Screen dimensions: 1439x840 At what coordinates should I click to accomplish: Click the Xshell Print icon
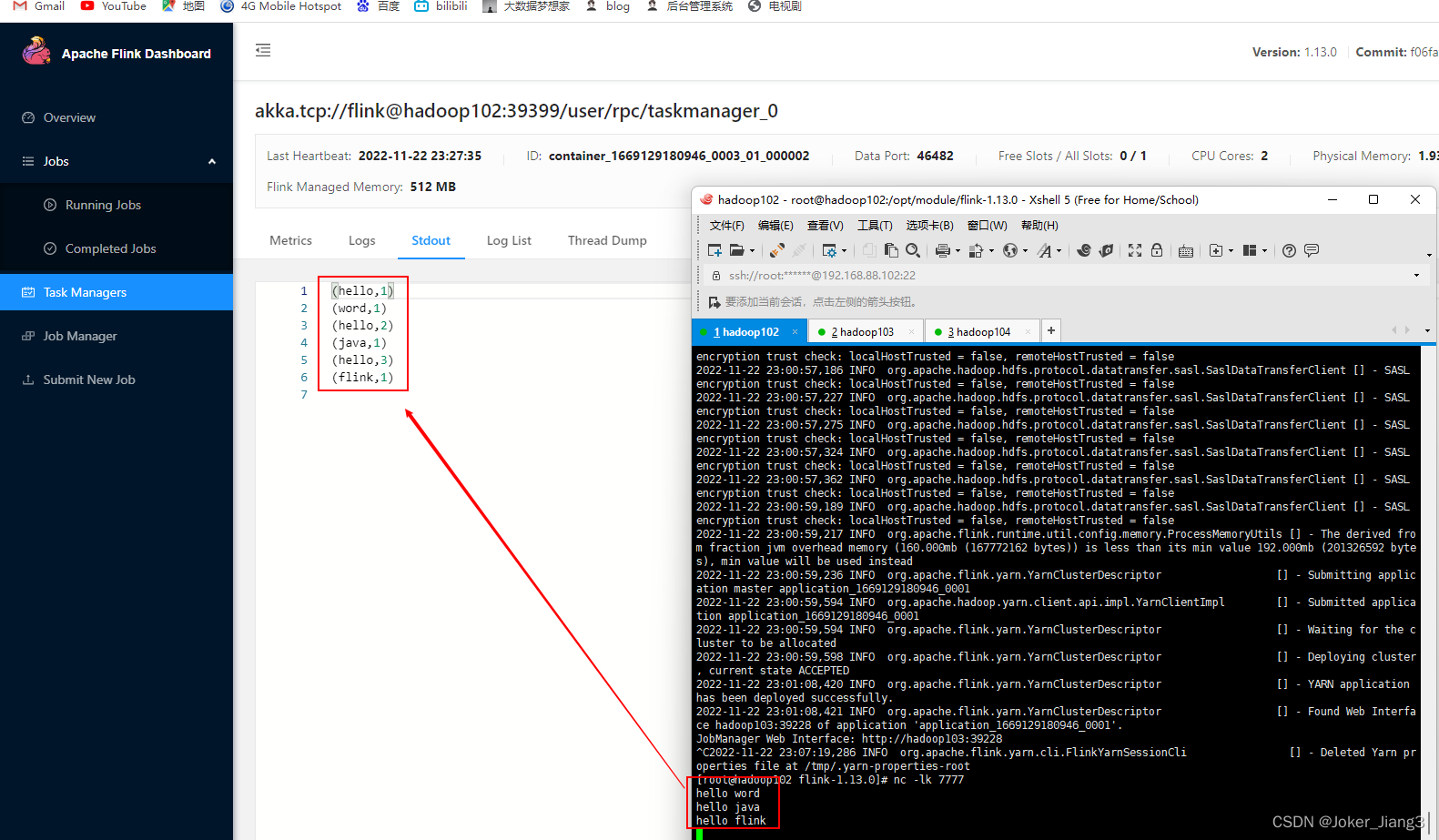[943, 250]
